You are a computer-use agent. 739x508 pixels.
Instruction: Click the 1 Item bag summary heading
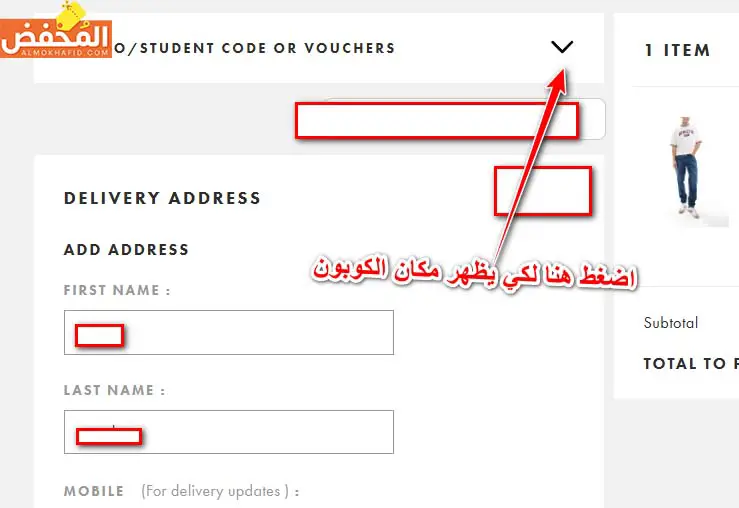pyautogui.click(x=677, y=50)
